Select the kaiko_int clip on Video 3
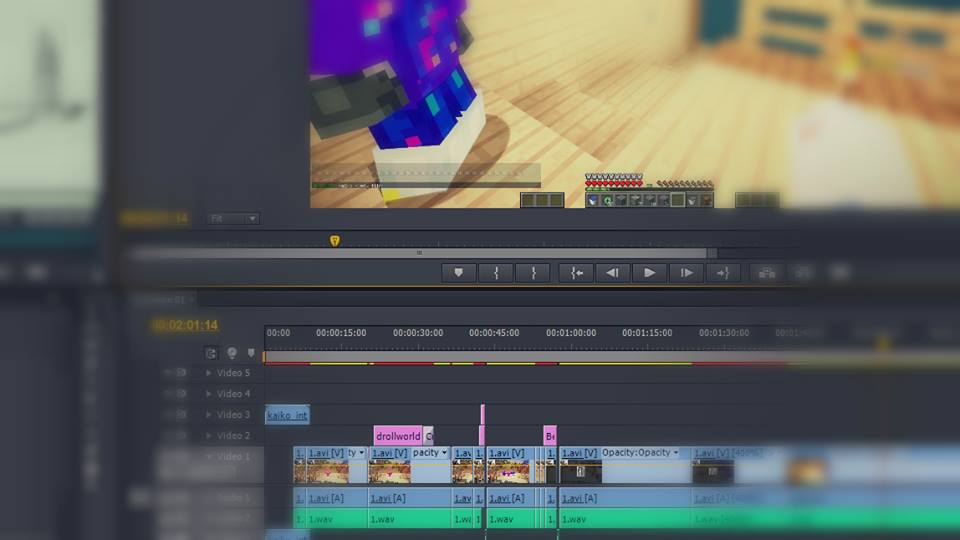 click(x=287, y=415)
